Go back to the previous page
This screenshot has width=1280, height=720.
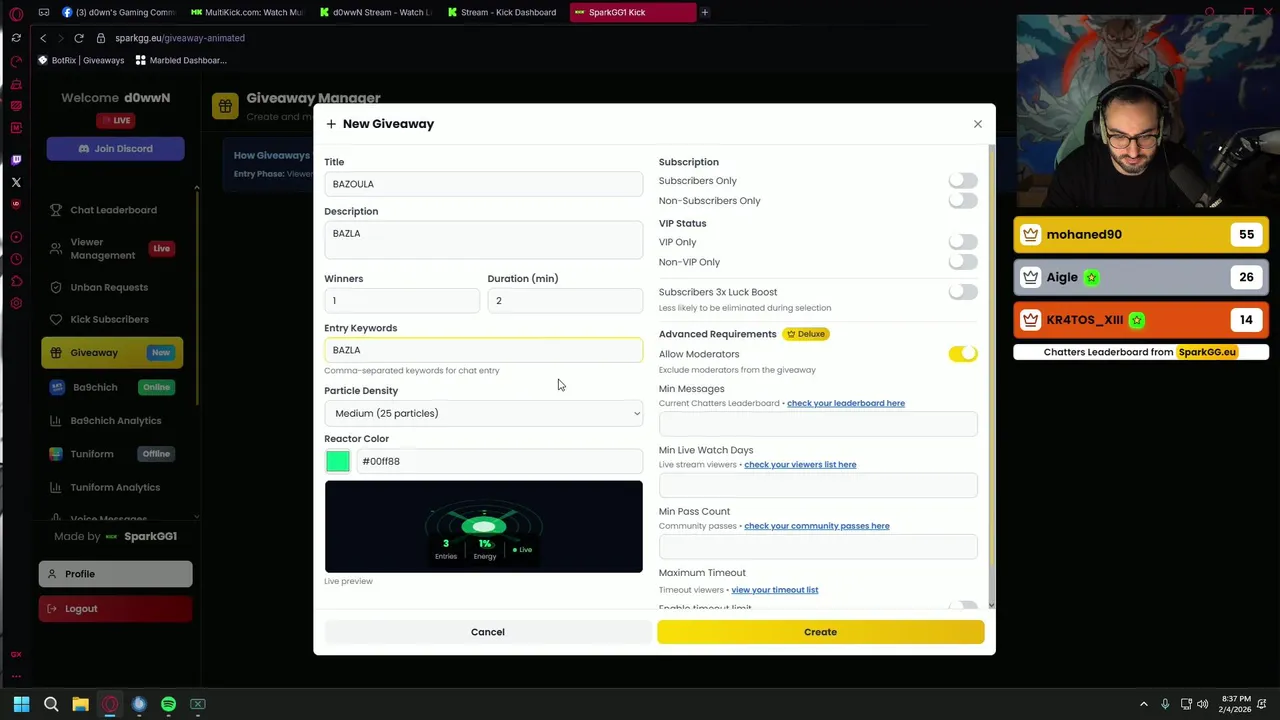pos(43,38)
